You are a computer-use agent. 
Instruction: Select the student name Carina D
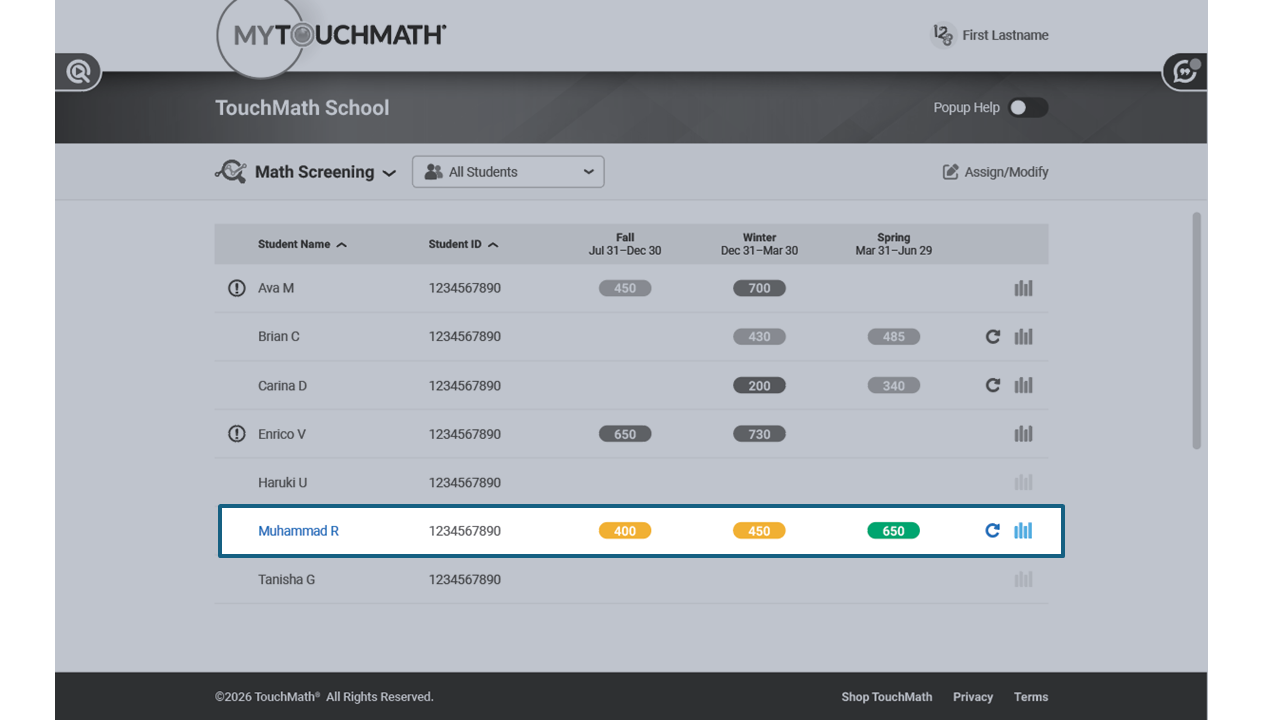(283, 385)
